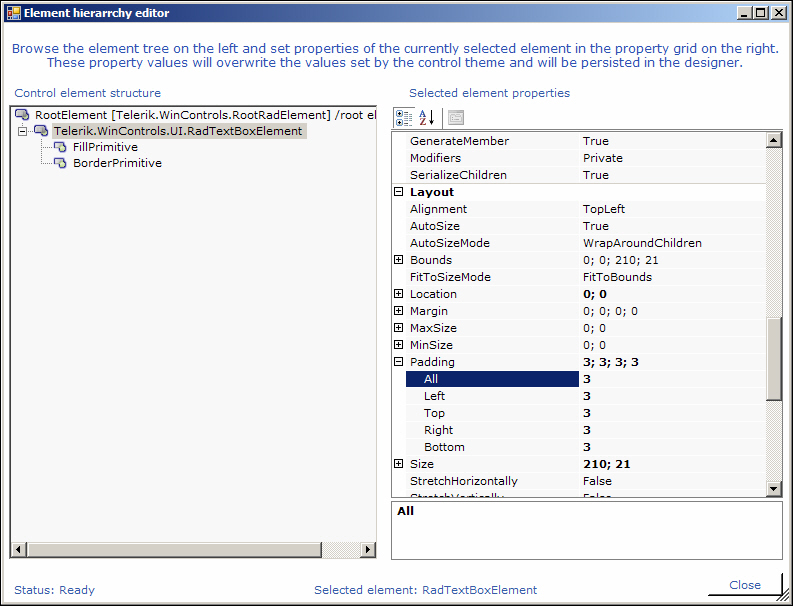Click the Selected element: RadTextBoxElement label

425,590
